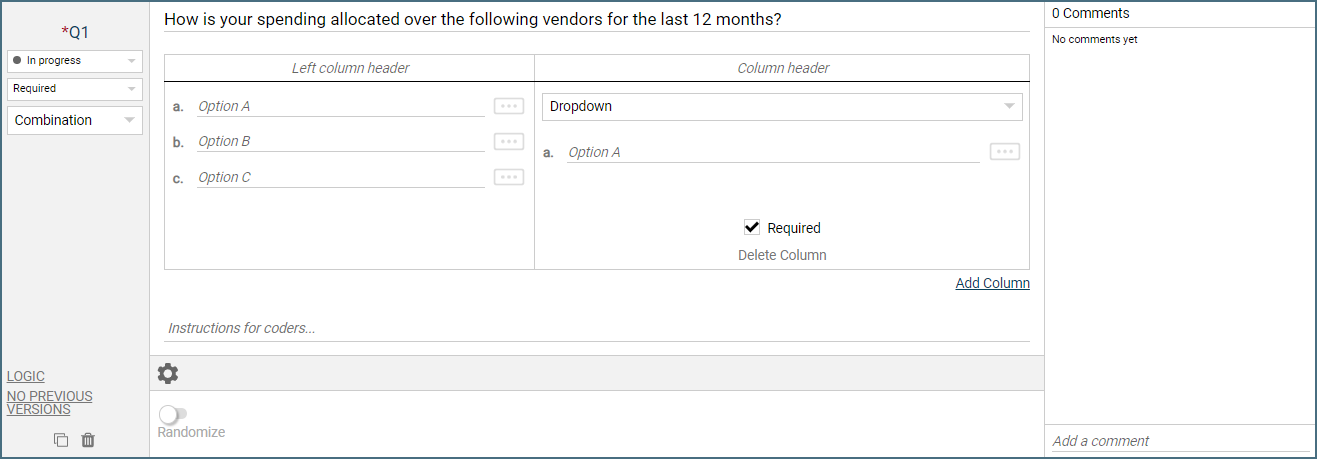Click ellipsis button in dropdown column option
The height and width of the screenshot is (459, 1317).
1004,152
